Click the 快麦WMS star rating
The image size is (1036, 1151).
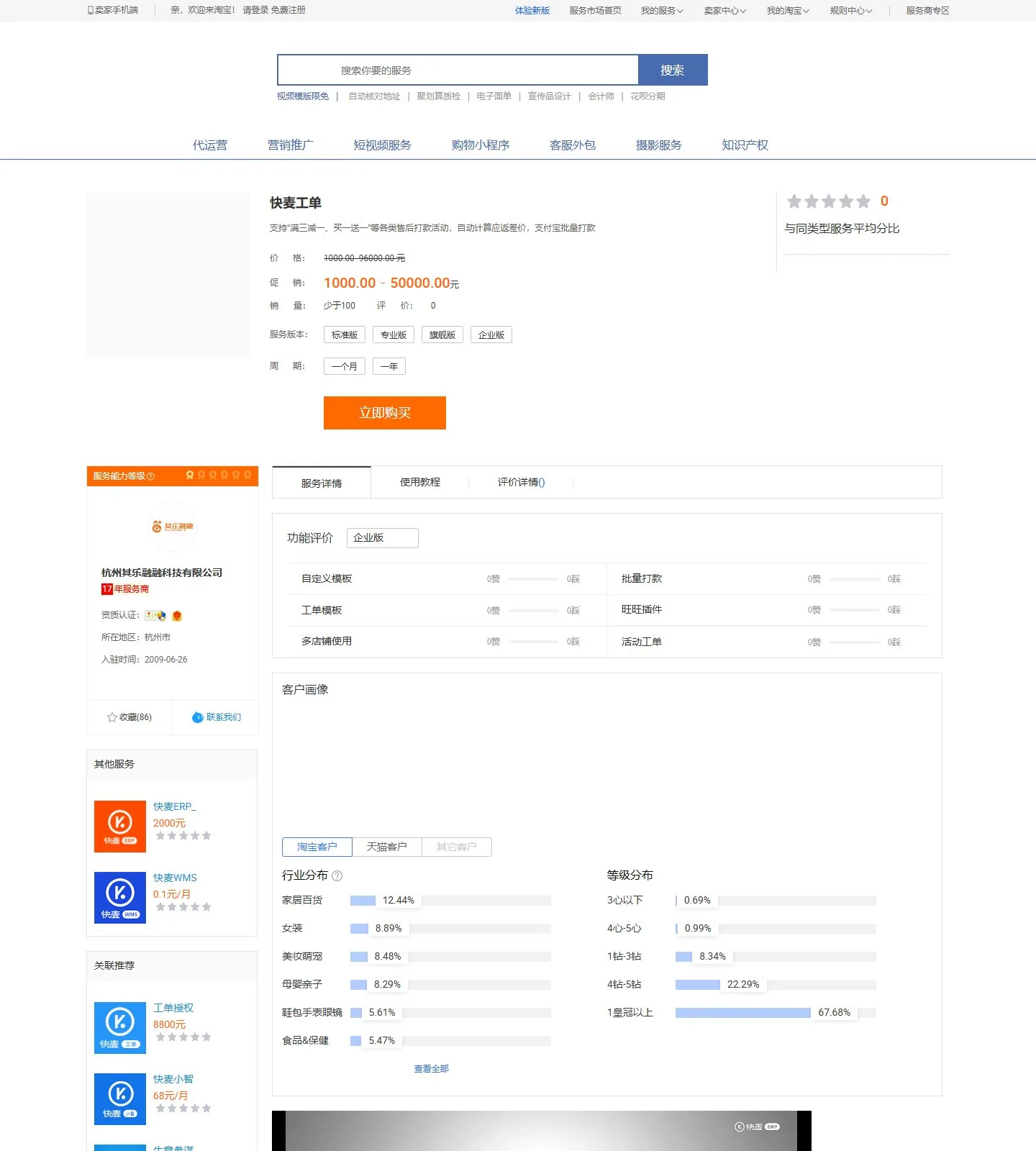183,907
